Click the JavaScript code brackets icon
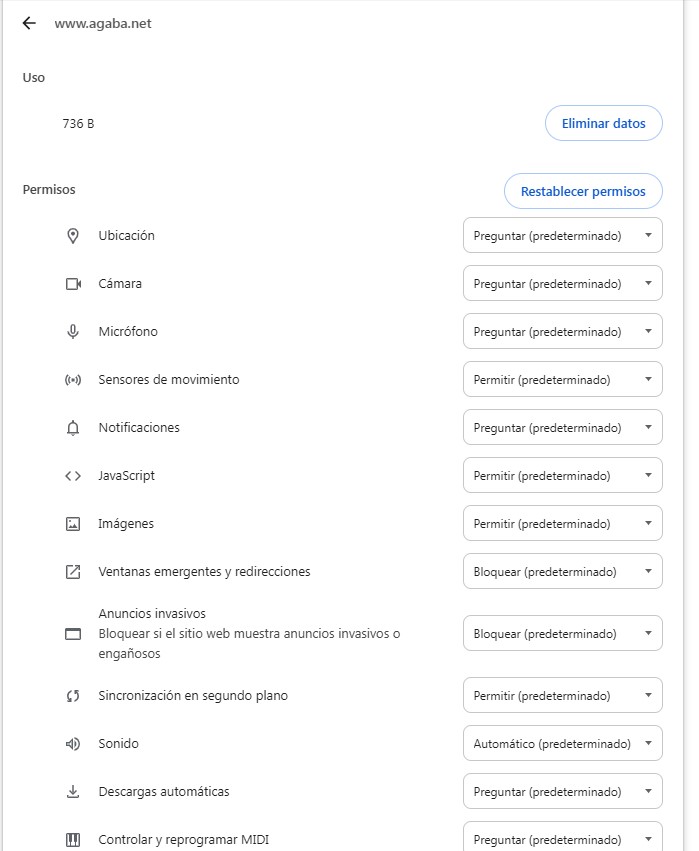The width and height of the screenshot is (699, 851). click(73, 476)
